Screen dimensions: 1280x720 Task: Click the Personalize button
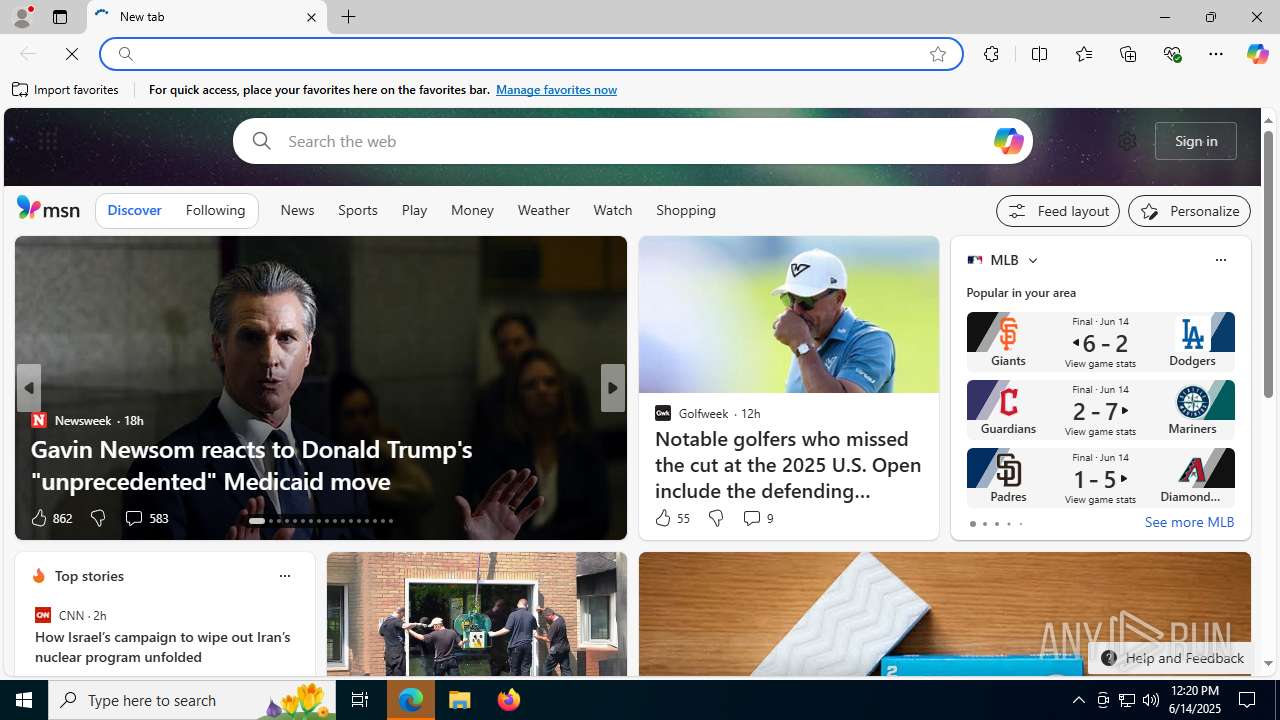coord(1189,211)
